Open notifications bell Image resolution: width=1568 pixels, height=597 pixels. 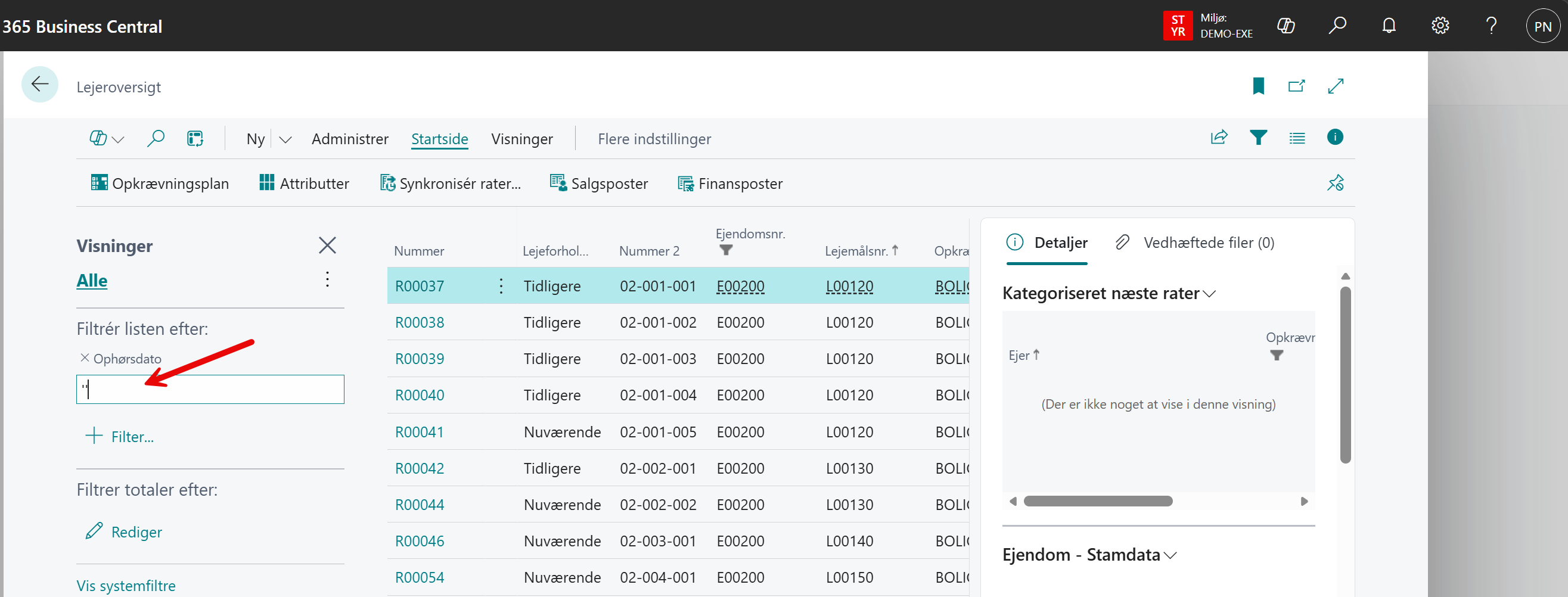point(1389,26)
